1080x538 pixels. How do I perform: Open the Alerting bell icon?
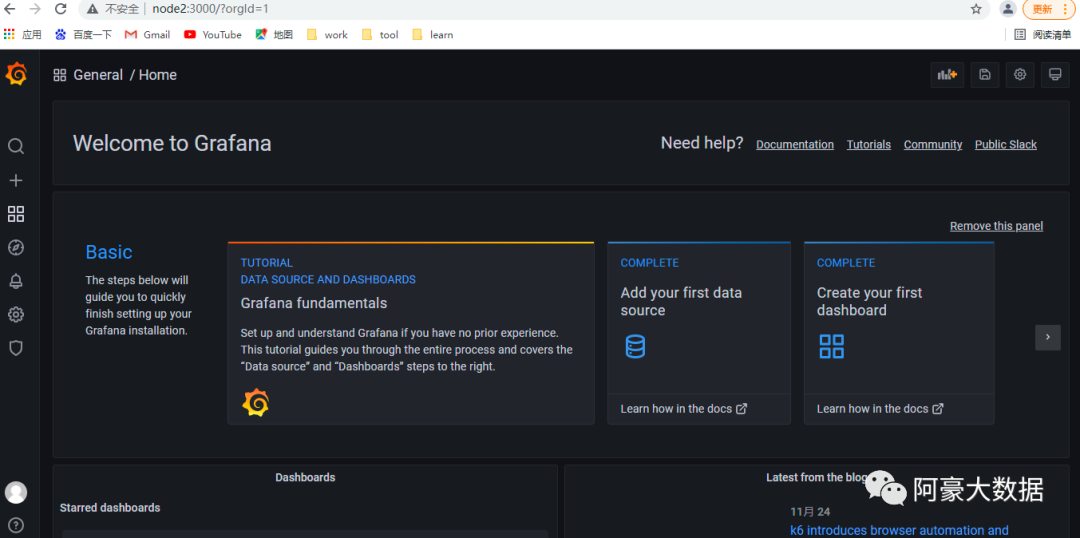16,281
